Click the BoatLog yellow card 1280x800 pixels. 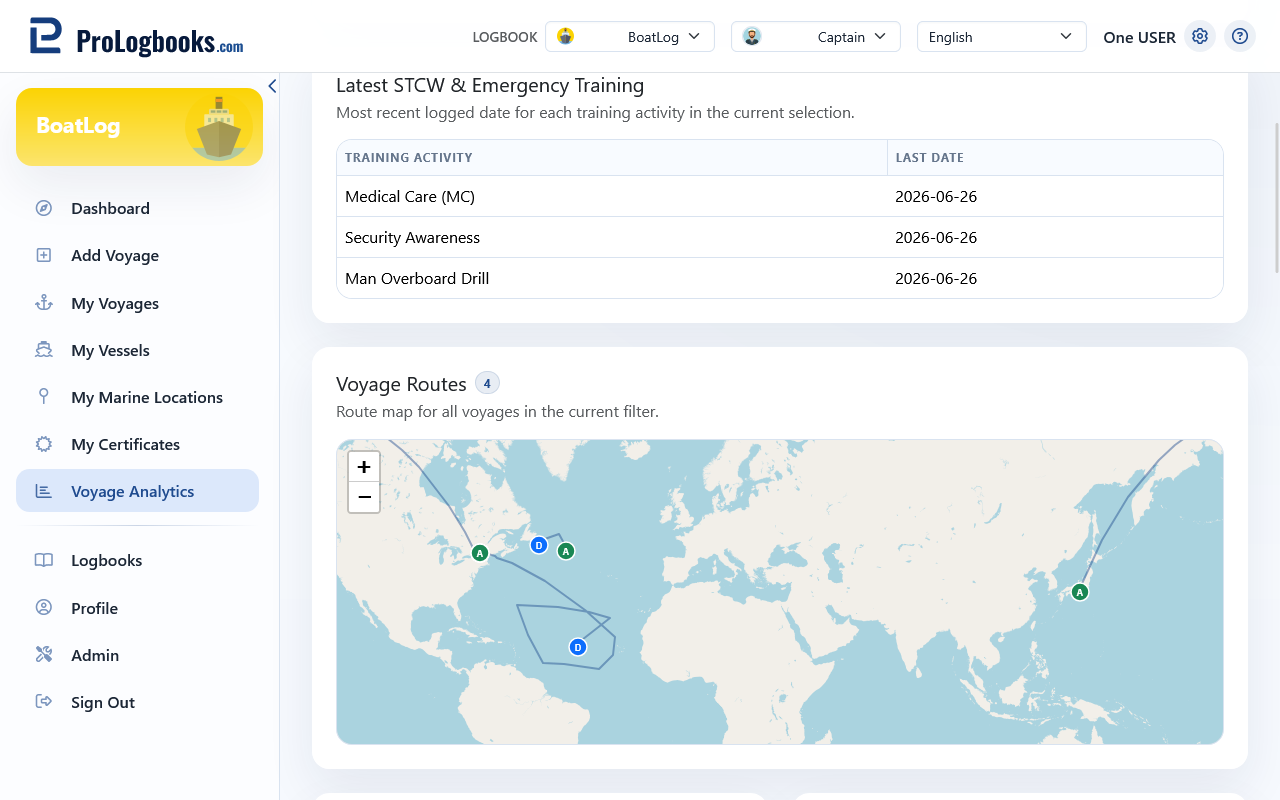pos(139,127)
